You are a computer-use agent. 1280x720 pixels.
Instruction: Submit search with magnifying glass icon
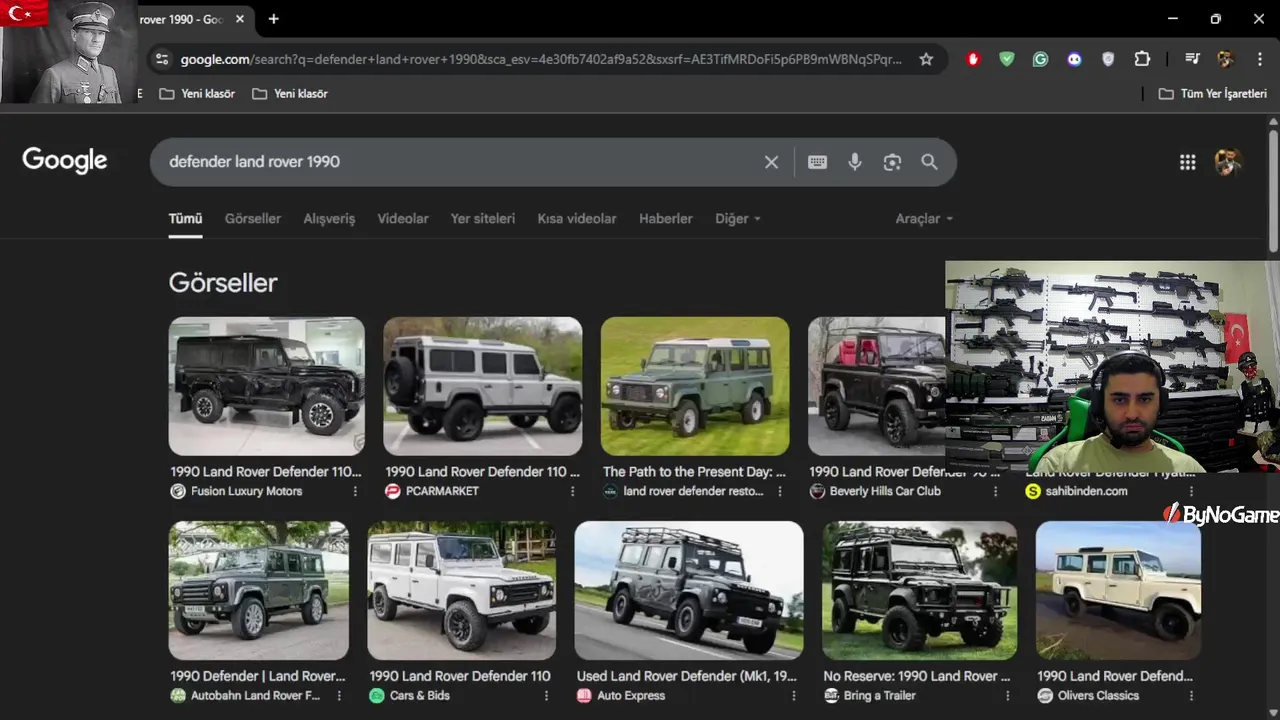point(929,162)
